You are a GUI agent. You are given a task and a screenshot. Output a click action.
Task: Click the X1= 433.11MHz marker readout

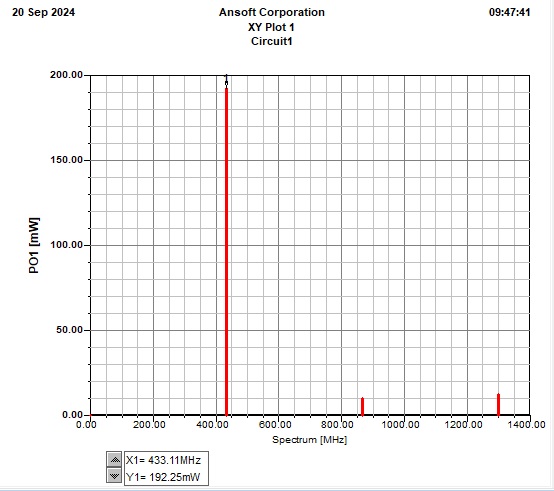click(x=164, y=460)
